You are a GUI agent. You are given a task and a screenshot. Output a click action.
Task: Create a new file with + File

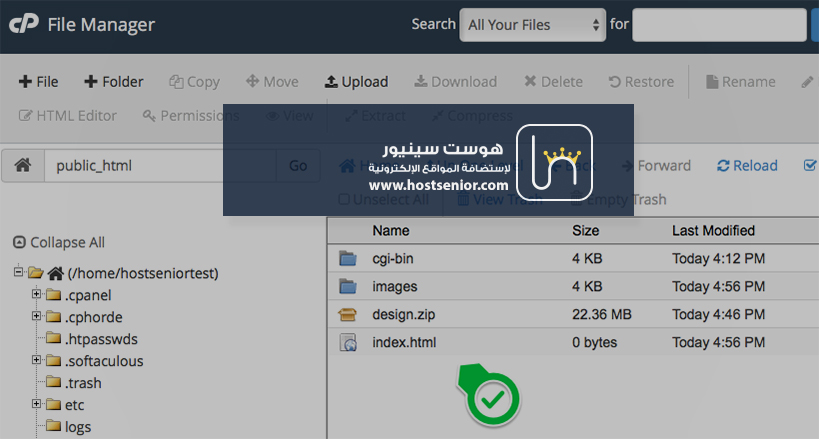coord(38,82)
